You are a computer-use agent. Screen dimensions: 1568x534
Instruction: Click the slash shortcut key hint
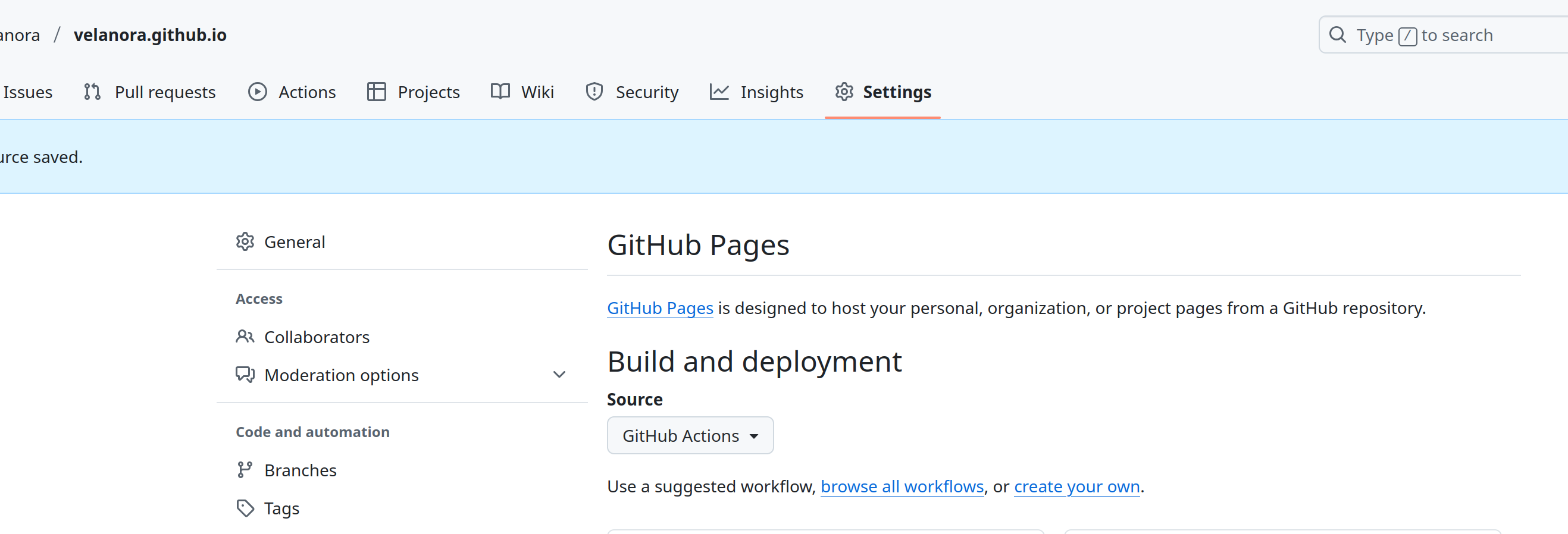[1407, 36]
